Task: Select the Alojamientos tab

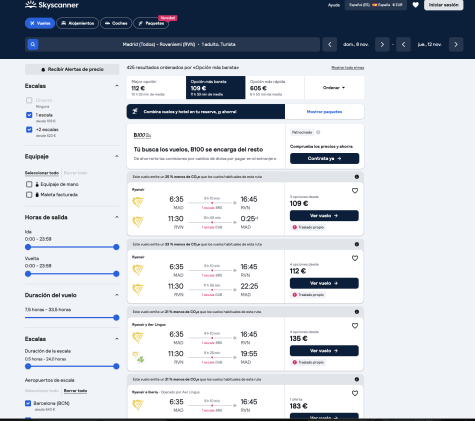Action: point(78,23)
